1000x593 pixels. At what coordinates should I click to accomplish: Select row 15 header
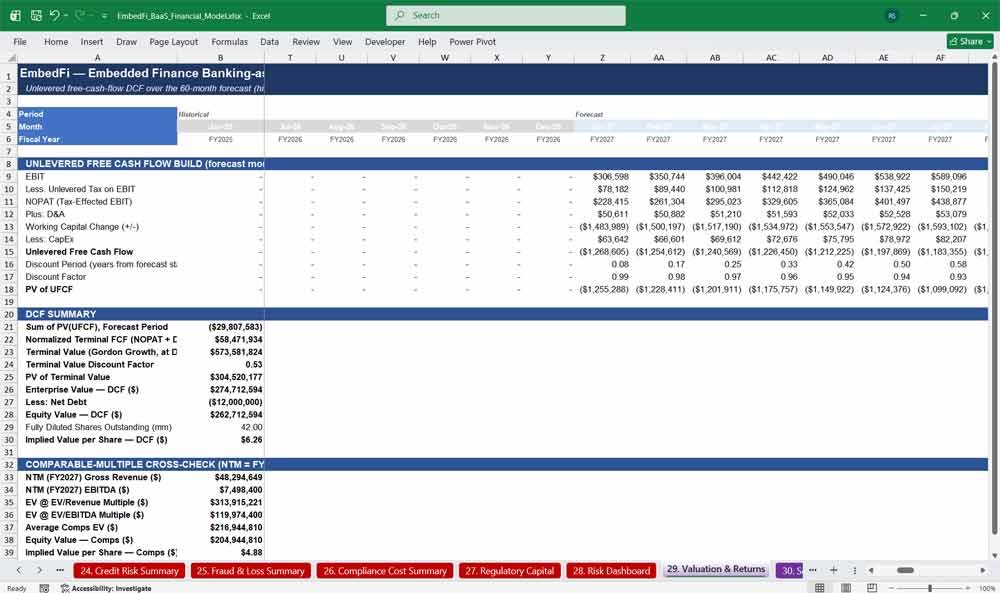[x=9, y=252]
